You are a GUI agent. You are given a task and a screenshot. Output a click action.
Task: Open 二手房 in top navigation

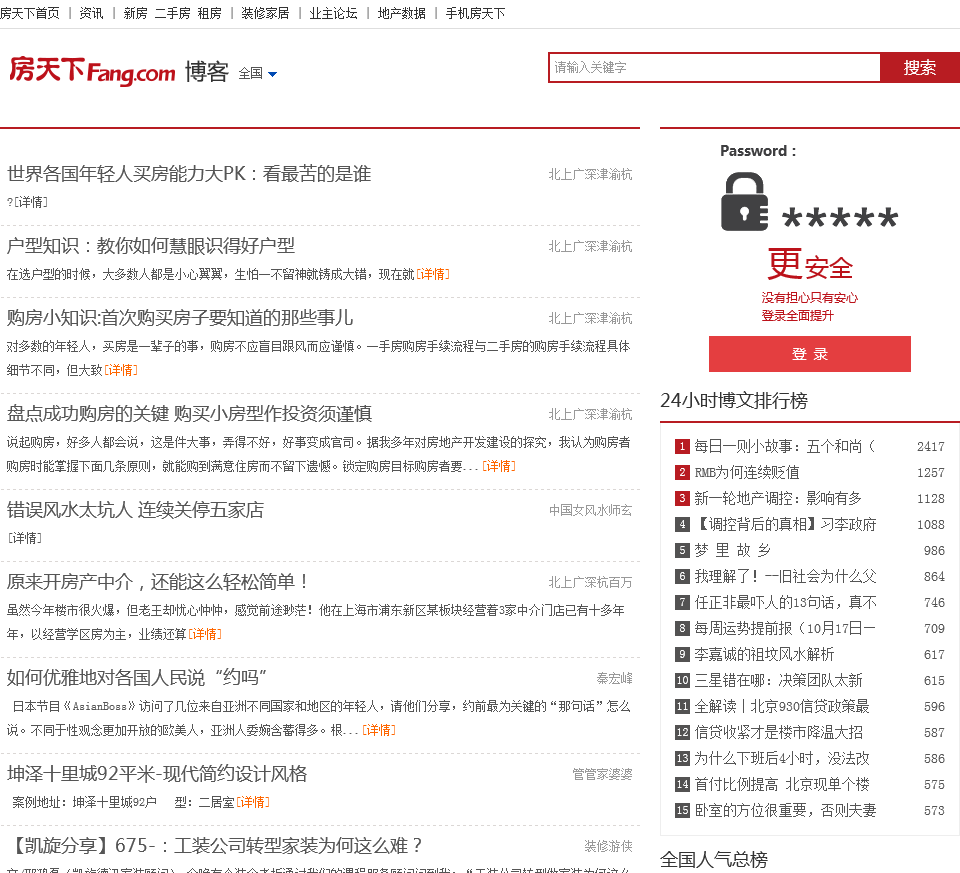pos(172,13)
